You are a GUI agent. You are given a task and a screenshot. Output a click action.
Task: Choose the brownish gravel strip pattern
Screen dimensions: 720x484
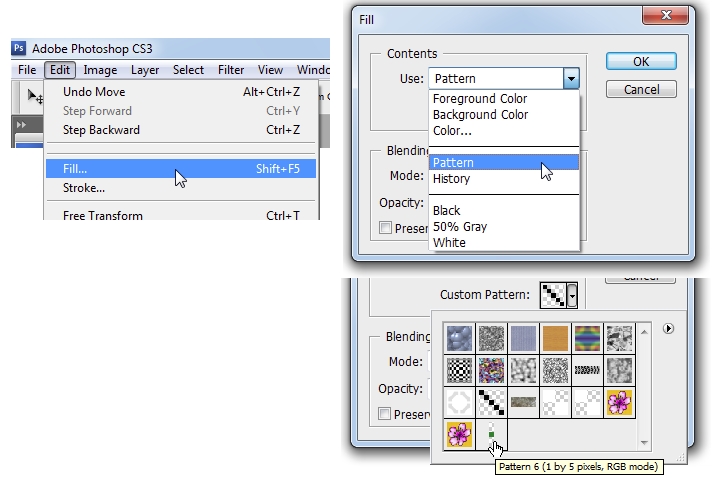pyautogui.click(x=523, y=402)
